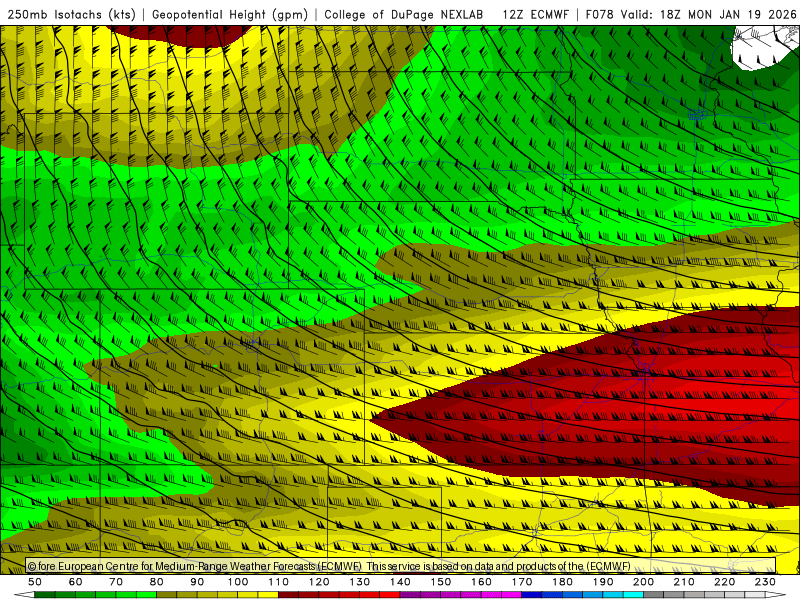Click the 180 label on the color scale

[x=563, y=582]
